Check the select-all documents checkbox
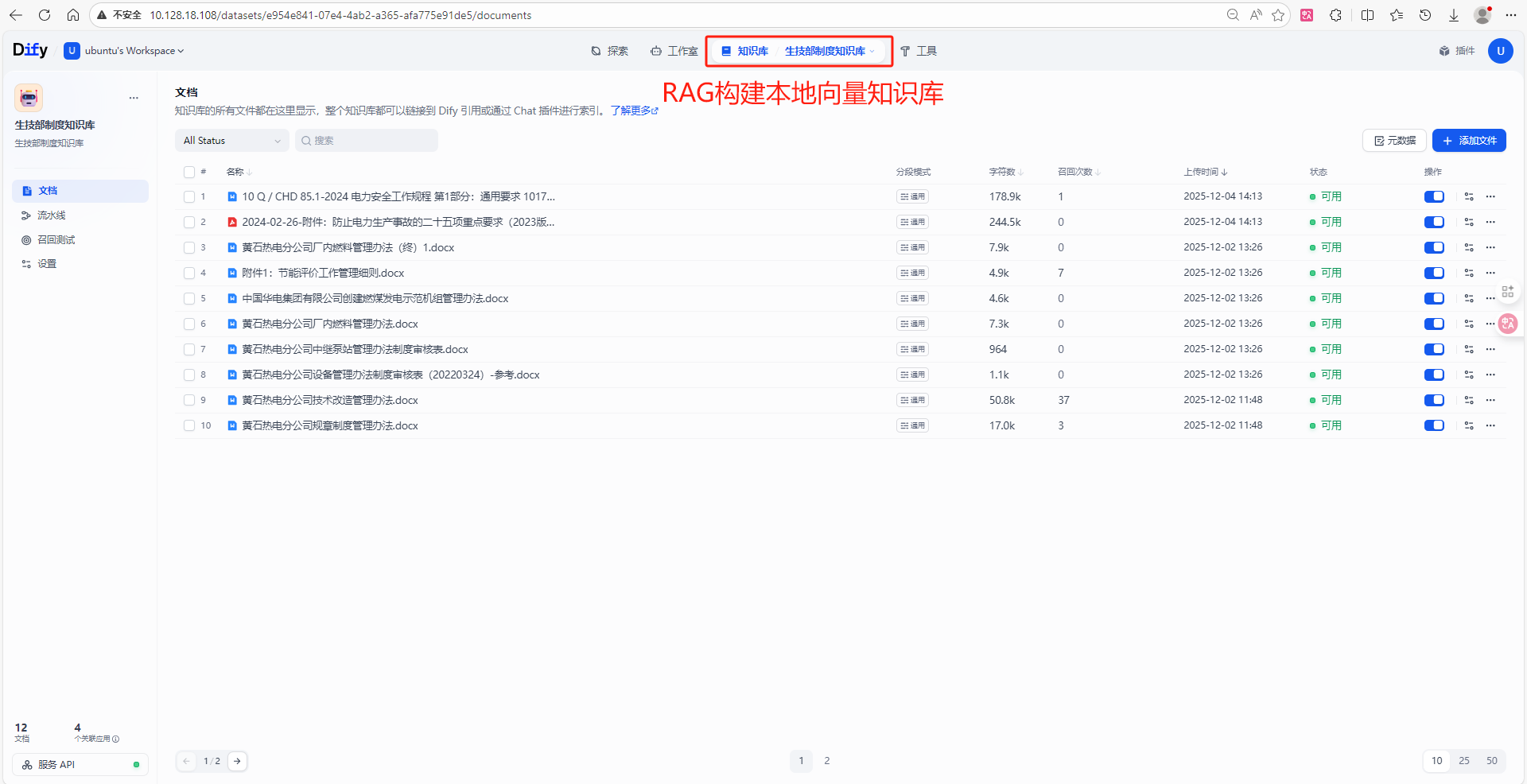The height and width of the screenshot is (784, 1527). point(189,172)
